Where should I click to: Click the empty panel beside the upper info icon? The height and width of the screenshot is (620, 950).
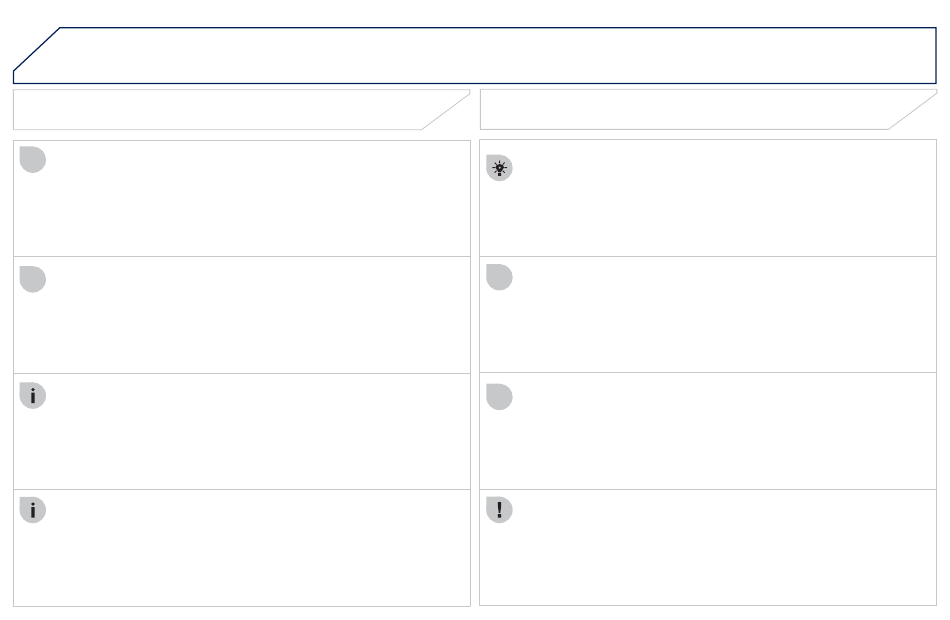click(242, 432)
